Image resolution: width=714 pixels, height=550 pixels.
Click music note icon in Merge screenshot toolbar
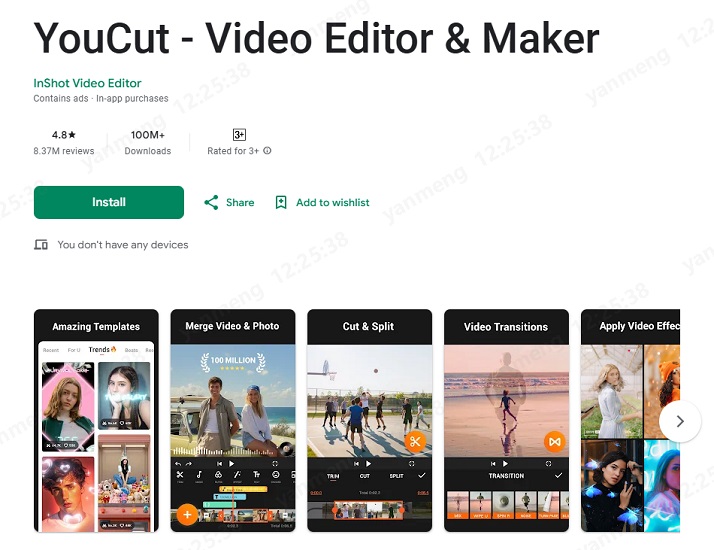pos(199,475)
